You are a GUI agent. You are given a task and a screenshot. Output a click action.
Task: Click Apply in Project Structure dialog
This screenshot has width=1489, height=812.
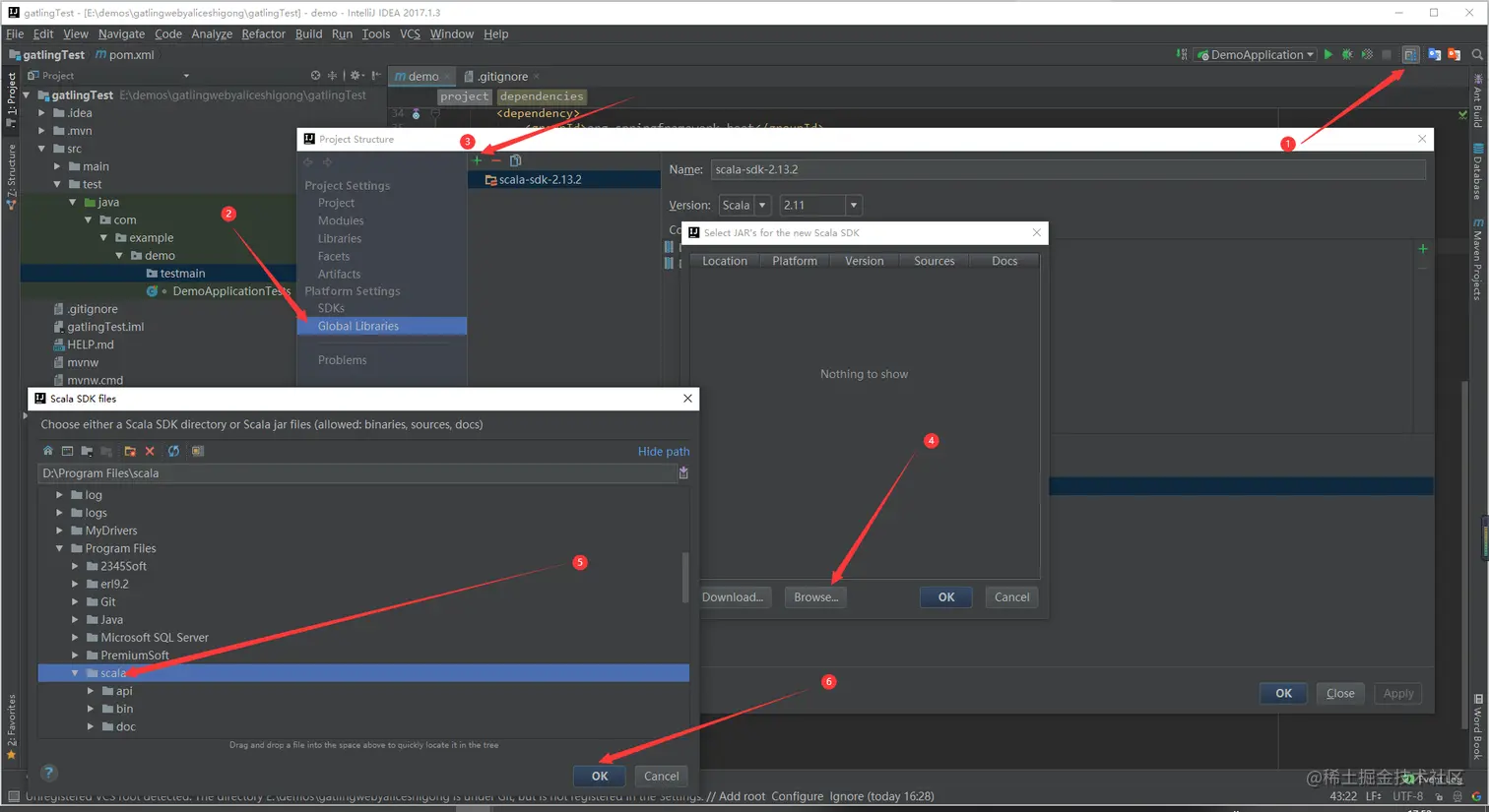(x=1397, y=693)
